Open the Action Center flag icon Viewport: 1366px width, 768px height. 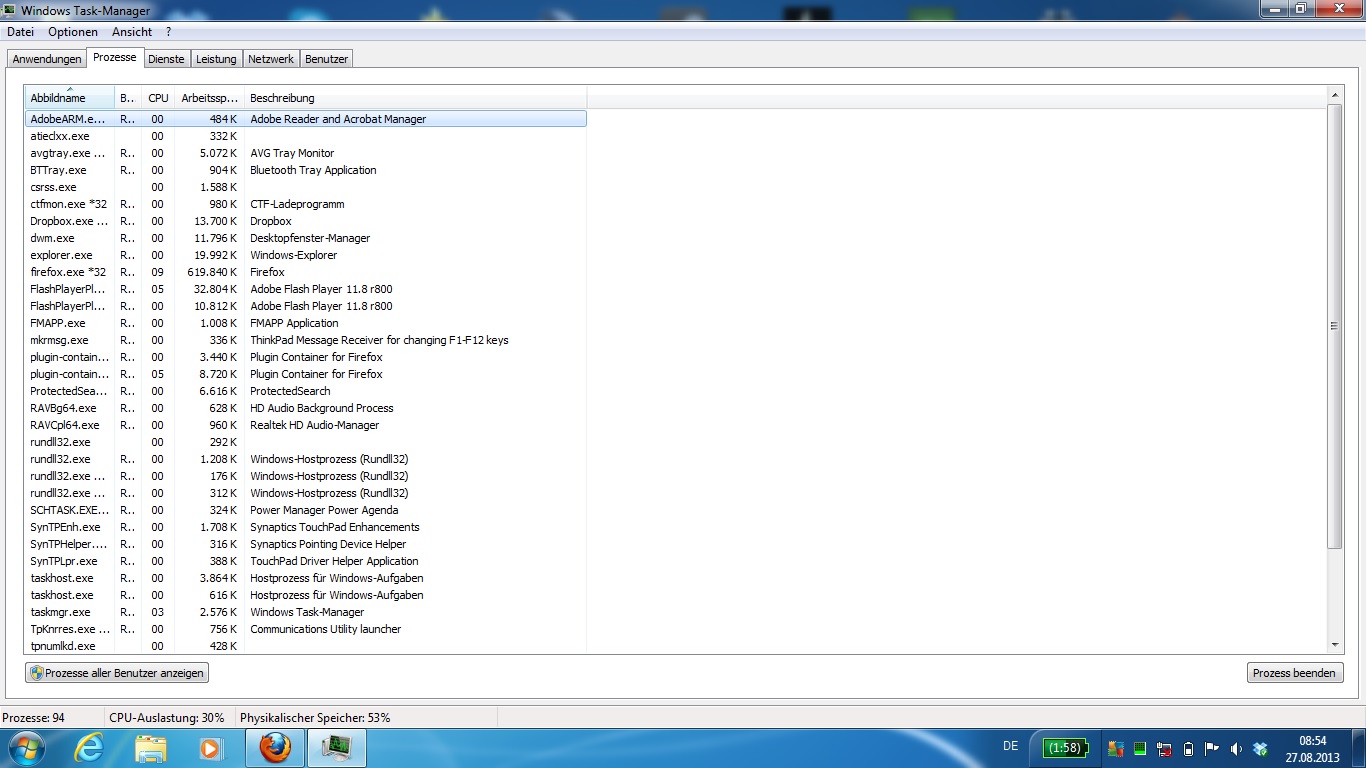coord(1212,749)
